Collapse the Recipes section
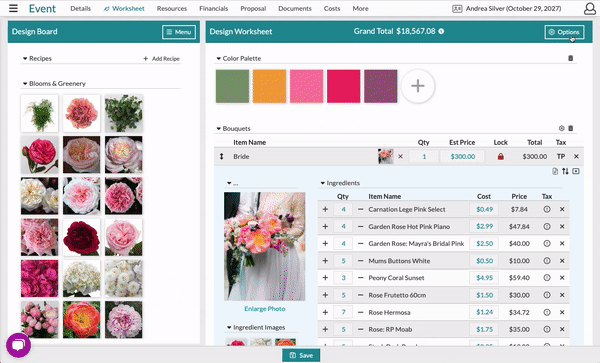 click(25, 59)
